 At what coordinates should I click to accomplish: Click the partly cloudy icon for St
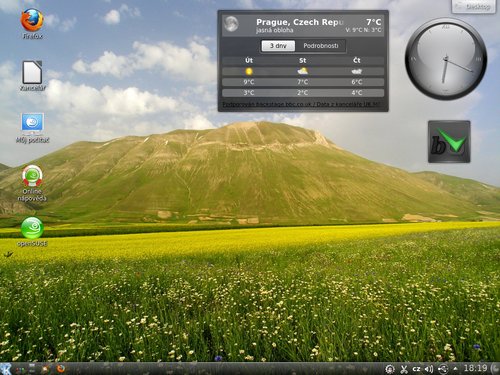(302, 71)
